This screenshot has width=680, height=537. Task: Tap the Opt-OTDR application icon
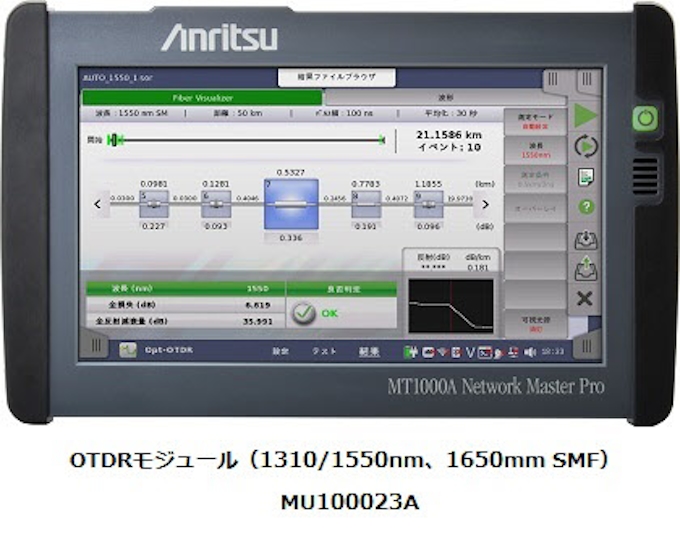point(129,351)
